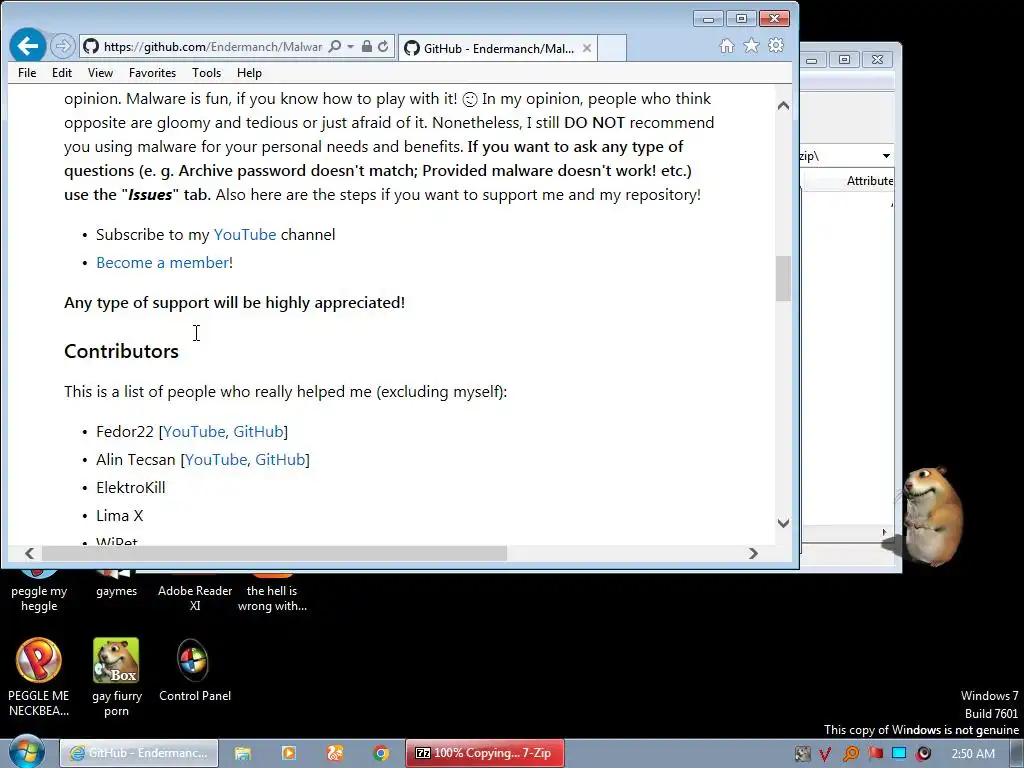1024x768 pixels.
Task: Open the Windows Start menu orb
Action: (x=27, y=753)
